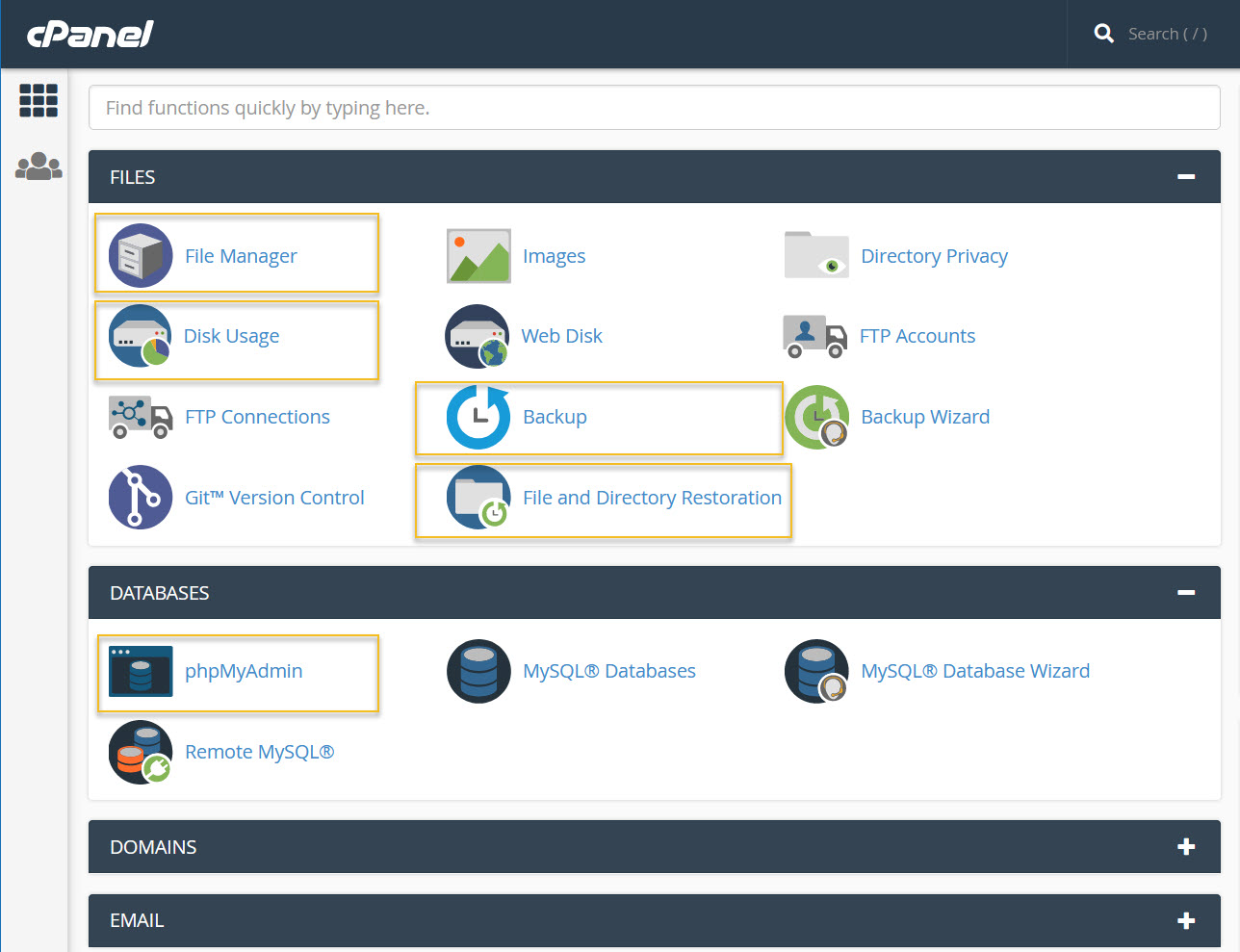Expand the EMAIL section with plus
The image size is (1240, 952).
click(1186, 921)
